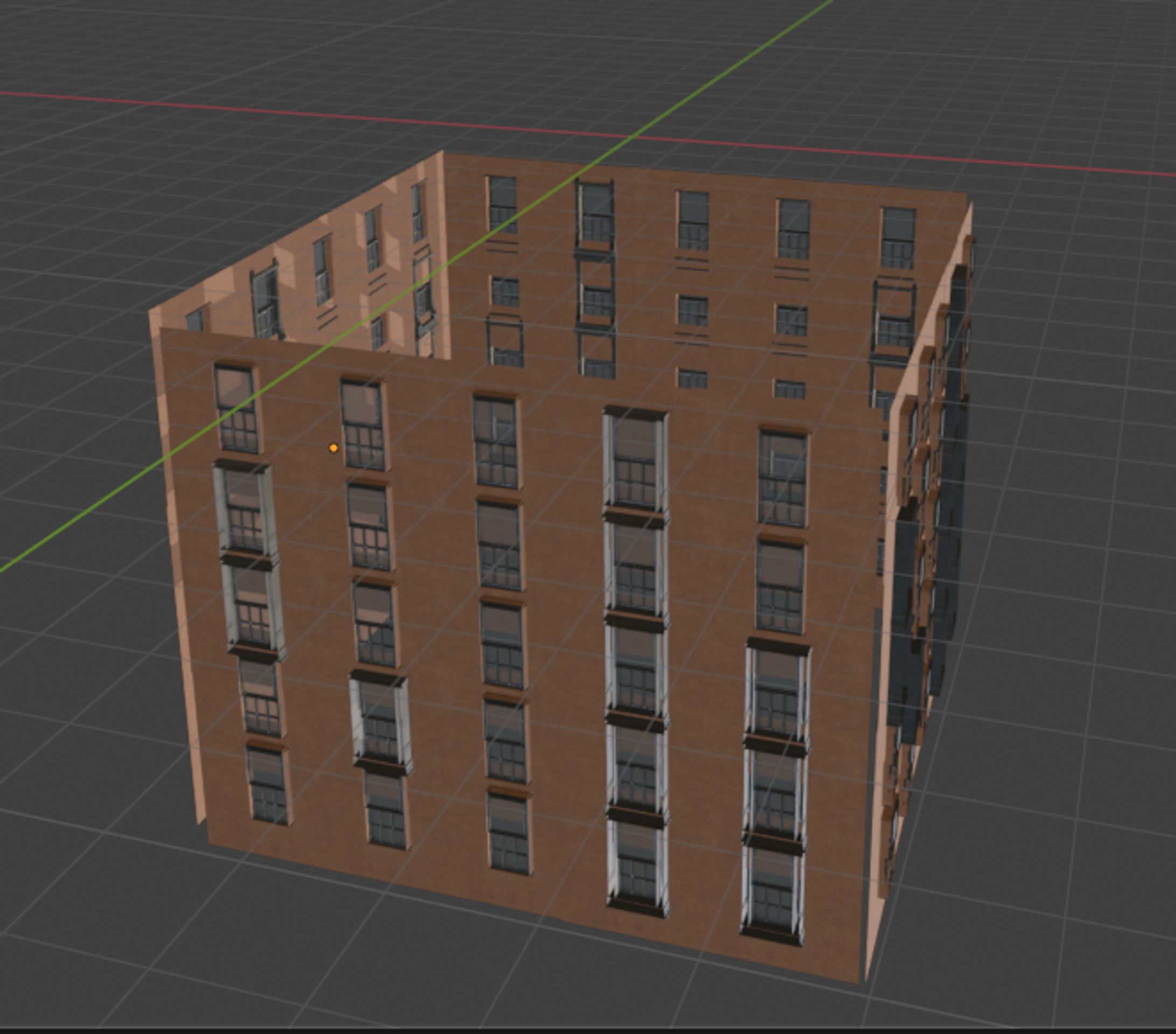Click top-right window on back inner wall
This screenshot has width=1176, height=1034.
(898, 237)
